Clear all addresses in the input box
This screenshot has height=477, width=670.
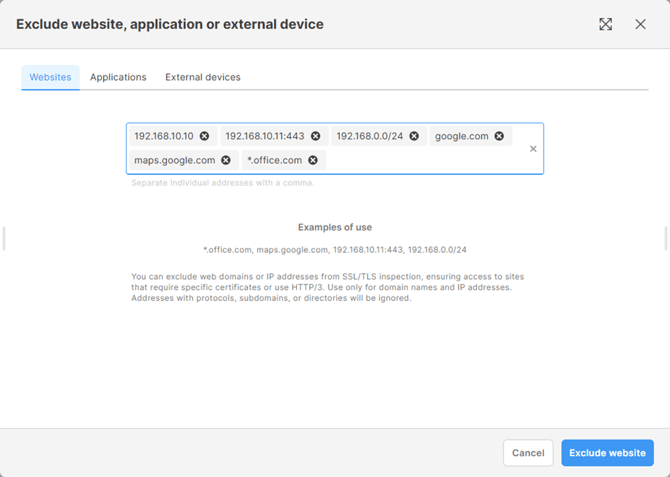pos(533,149)
